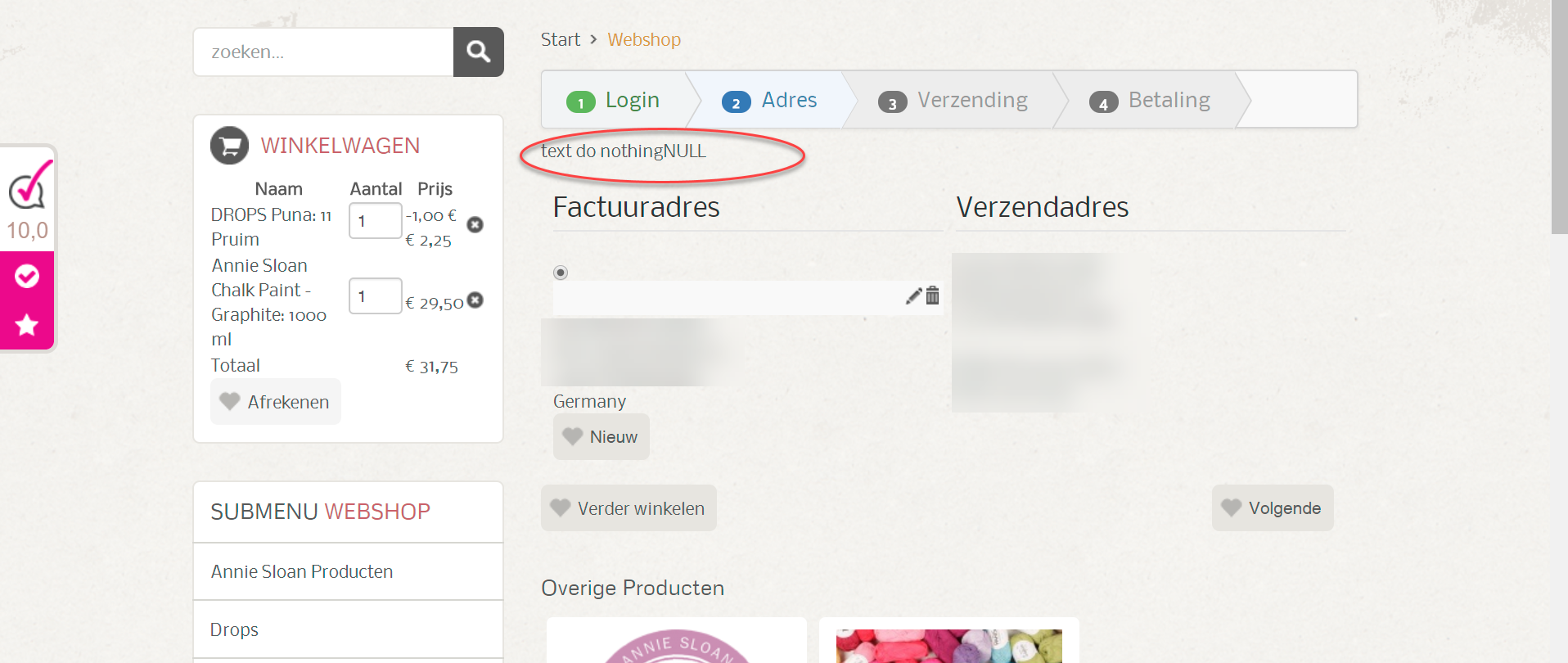Image resolution: width=1568 pixels, height=663 pixels.
Task: Click the Germany country text in address
Action: (x=589, y=401)
